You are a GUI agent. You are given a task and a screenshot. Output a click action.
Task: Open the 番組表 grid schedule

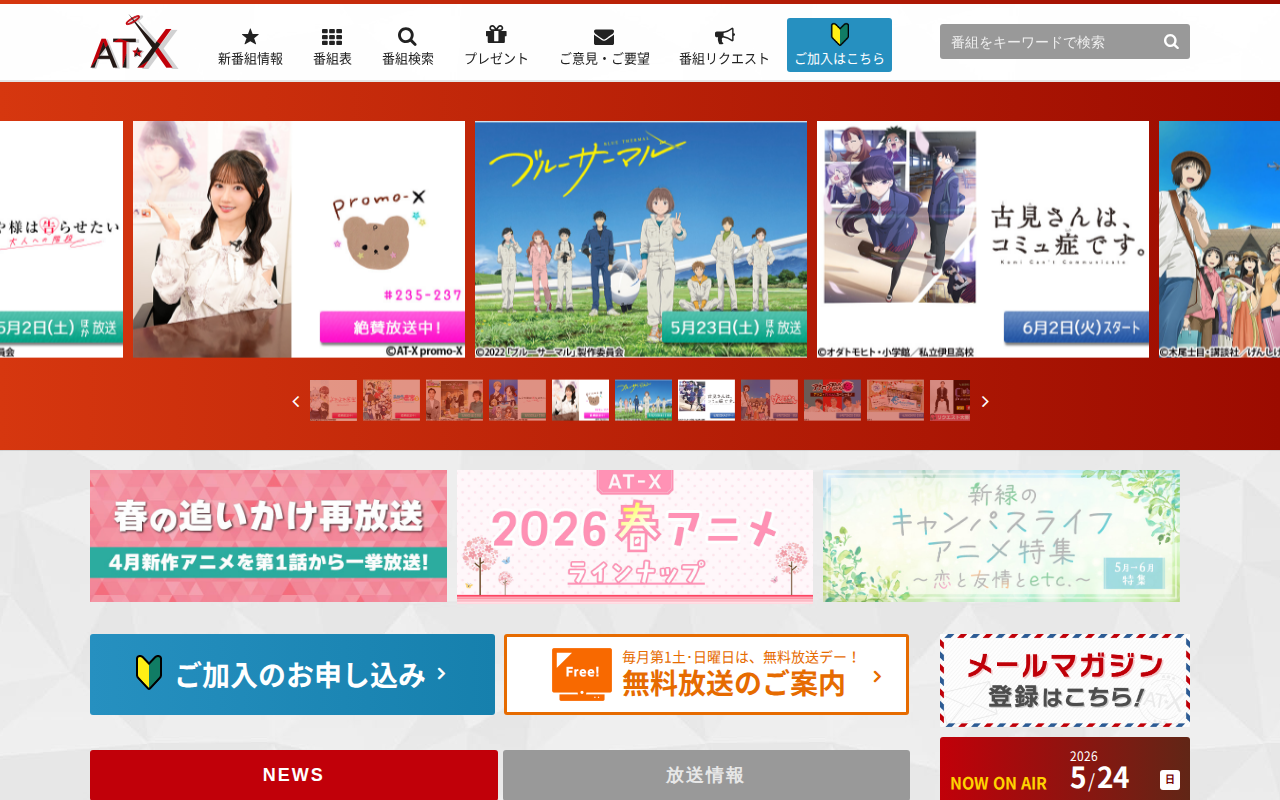(332, 46)
